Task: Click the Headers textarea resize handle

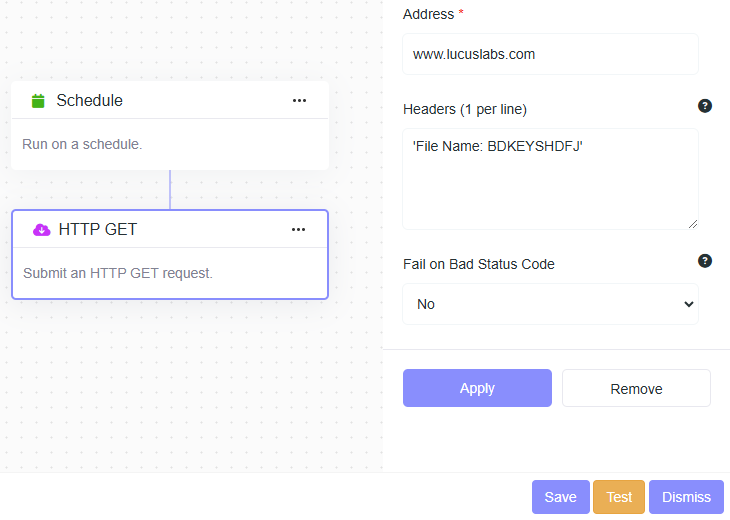Action: tap(693, 223)
